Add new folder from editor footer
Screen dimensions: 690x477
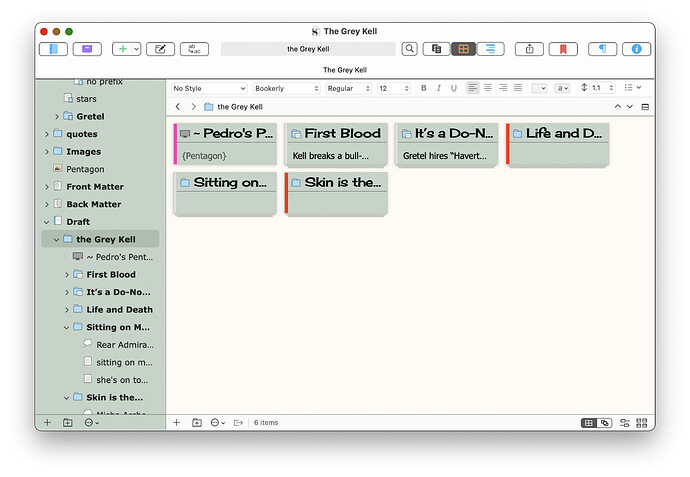click(197, 422)
